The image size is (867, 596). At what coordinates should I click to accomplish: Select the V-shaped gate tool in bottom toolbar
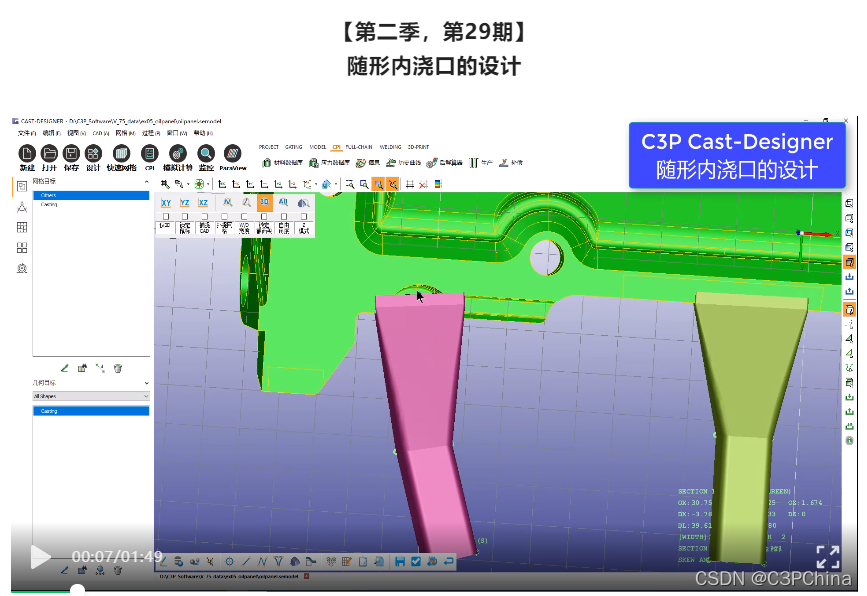coord(278,562)
